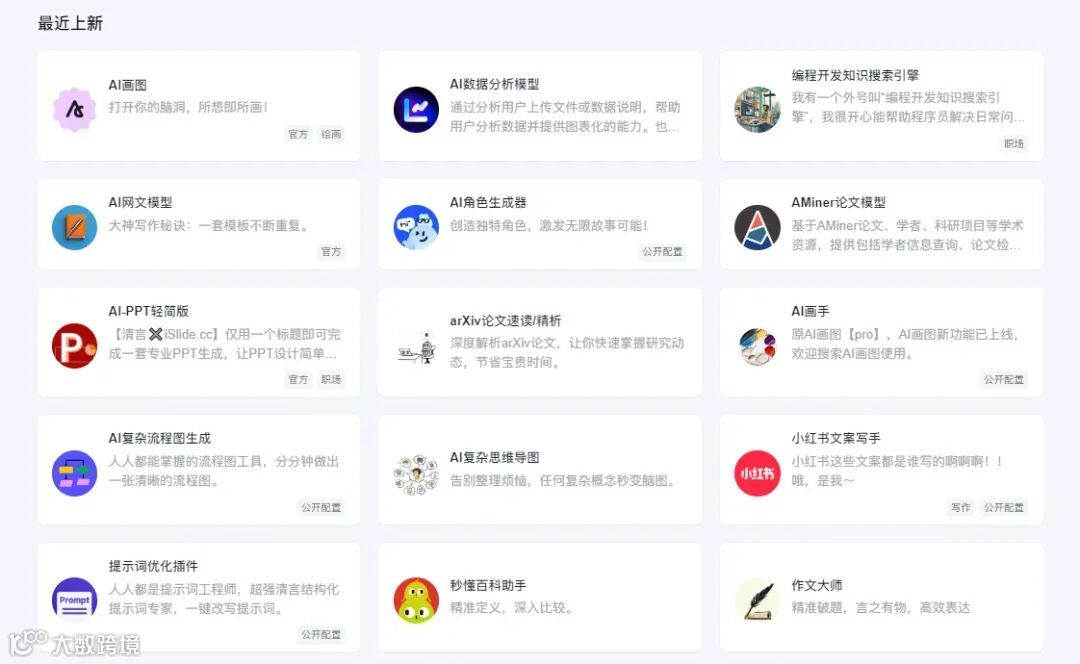Screen dimensions: 1080x664
Task: Click the 职场 tag on 编程开发知识搜索引擎 card
Action: pyautogui.click(x=1013, y=143)
